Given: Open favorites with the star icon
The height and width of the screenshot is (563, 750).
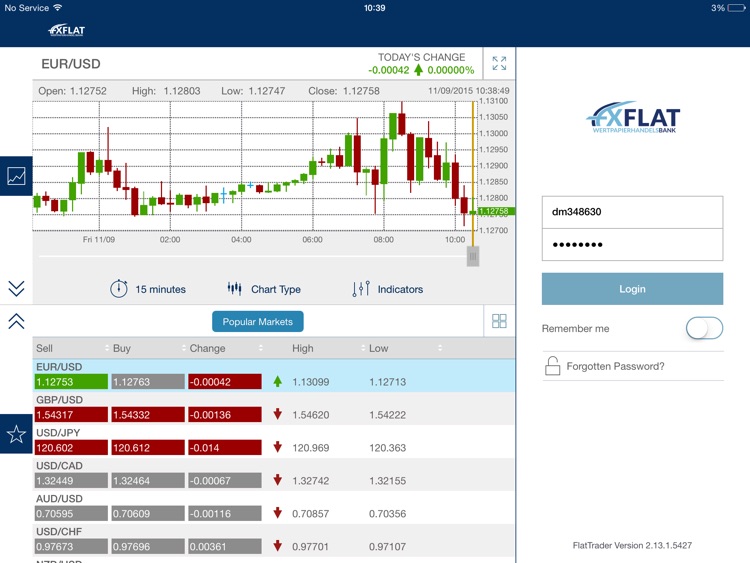Looking at the screenshot, I should [16, 434].
